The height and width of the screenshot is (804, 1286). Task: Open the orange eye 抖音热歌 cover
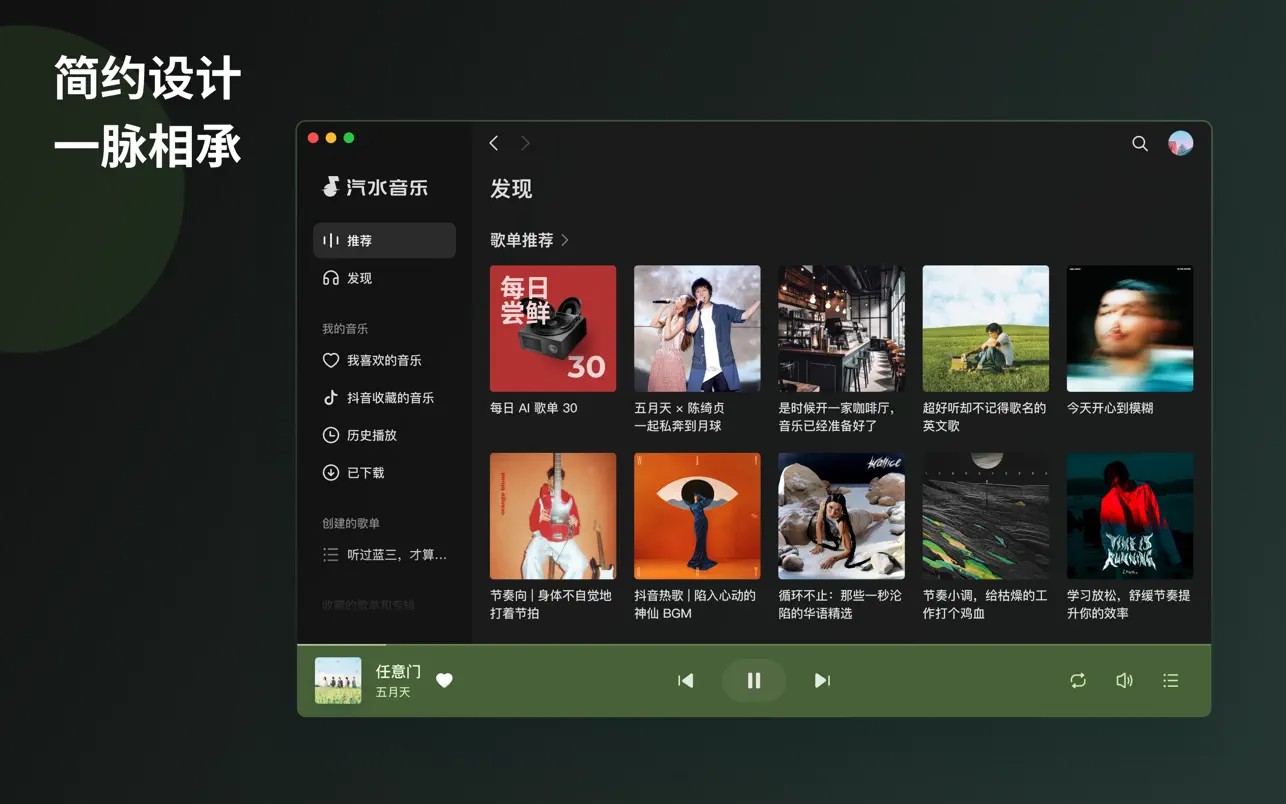[x=697, y=516]
